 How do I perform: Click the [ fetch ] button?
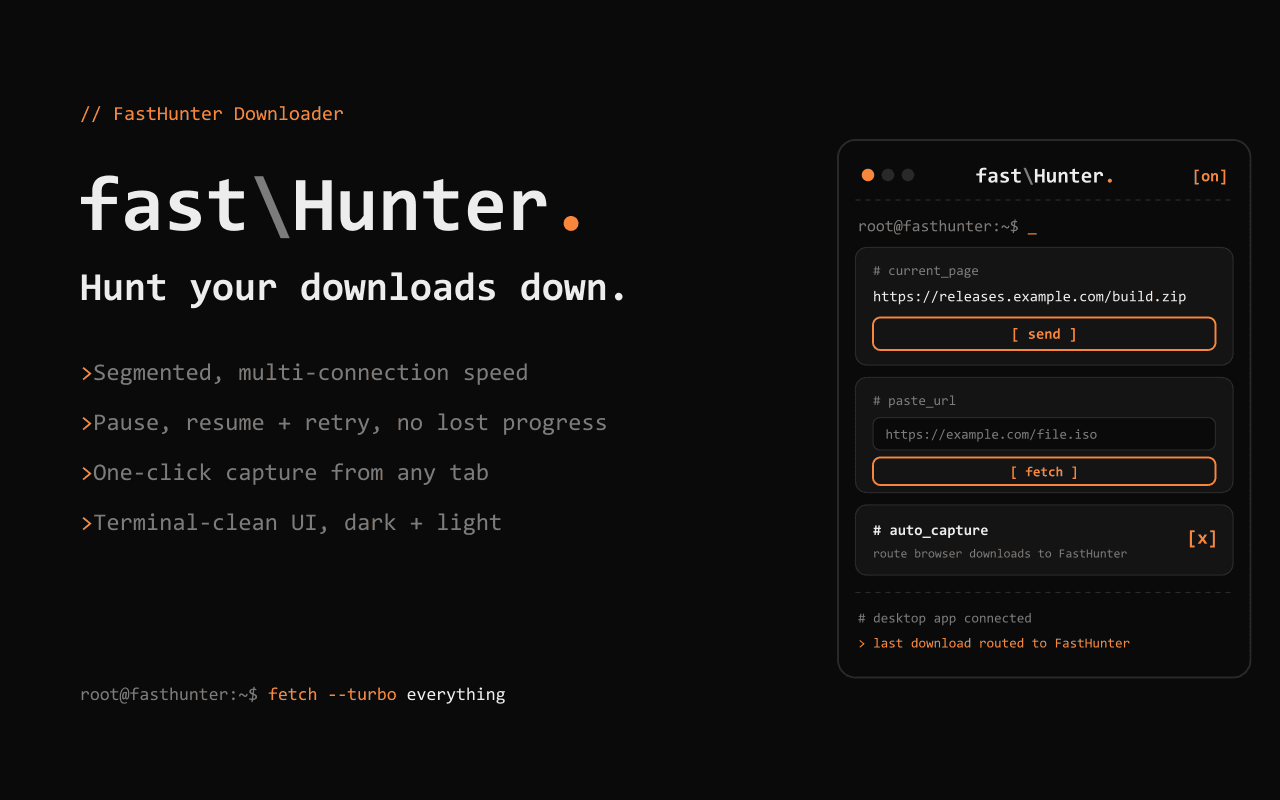[1044, 472]
